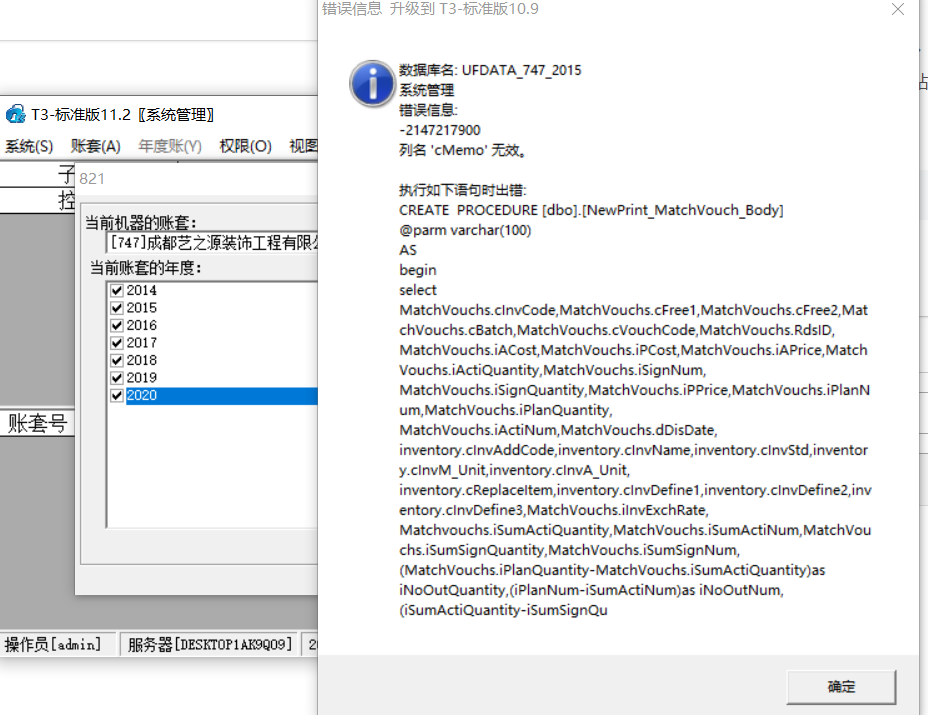
Task: Uncheck the 2019 year checkbox
Action: pyautogui.click(x=117, y=378)
